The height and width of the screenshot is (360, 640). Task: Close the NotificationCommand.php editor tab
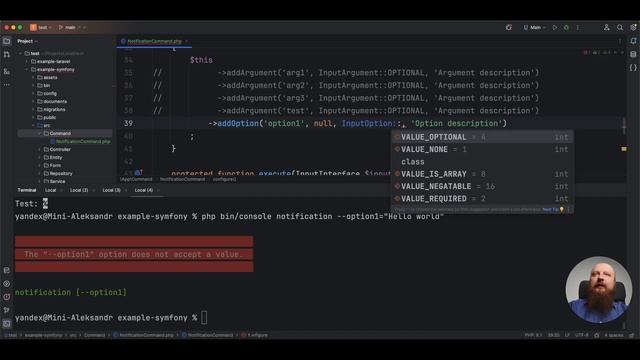pyautogui.click(x=187, y=41)
